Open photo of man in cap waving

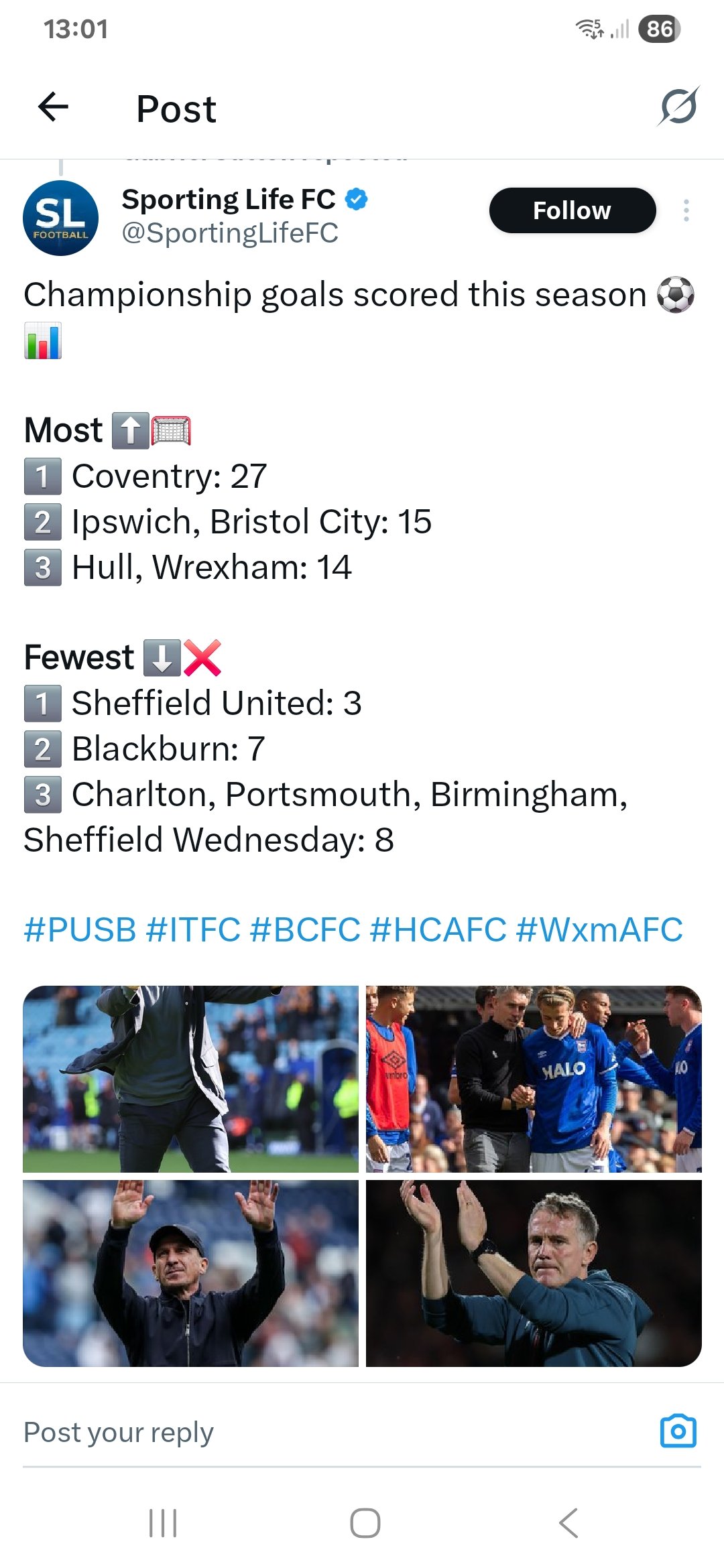[190, 1273]
